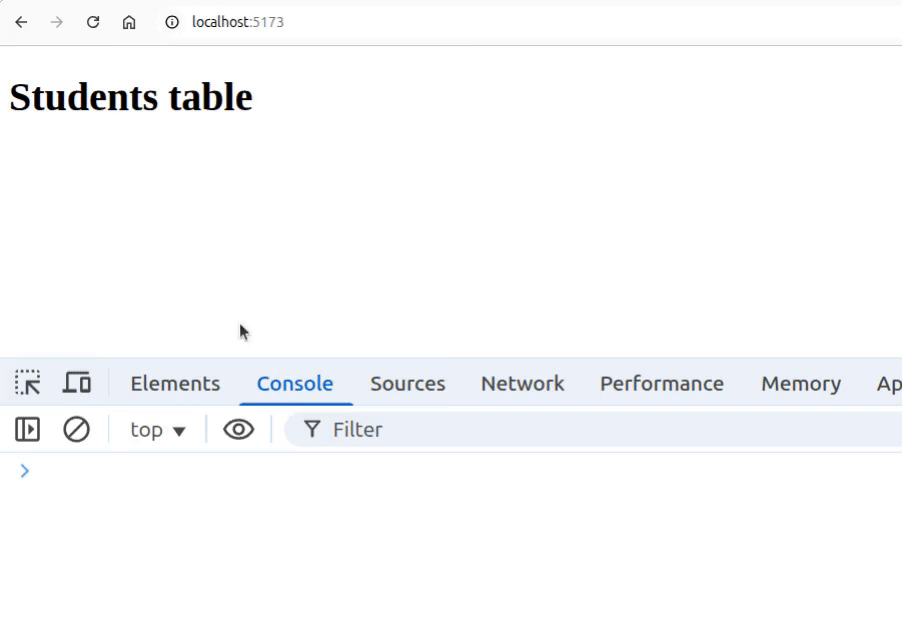Image resolution: width=902 pixels, height=620 pixels.
Task: Navigate back with the browser back arrow
Action: pos(22,21)
